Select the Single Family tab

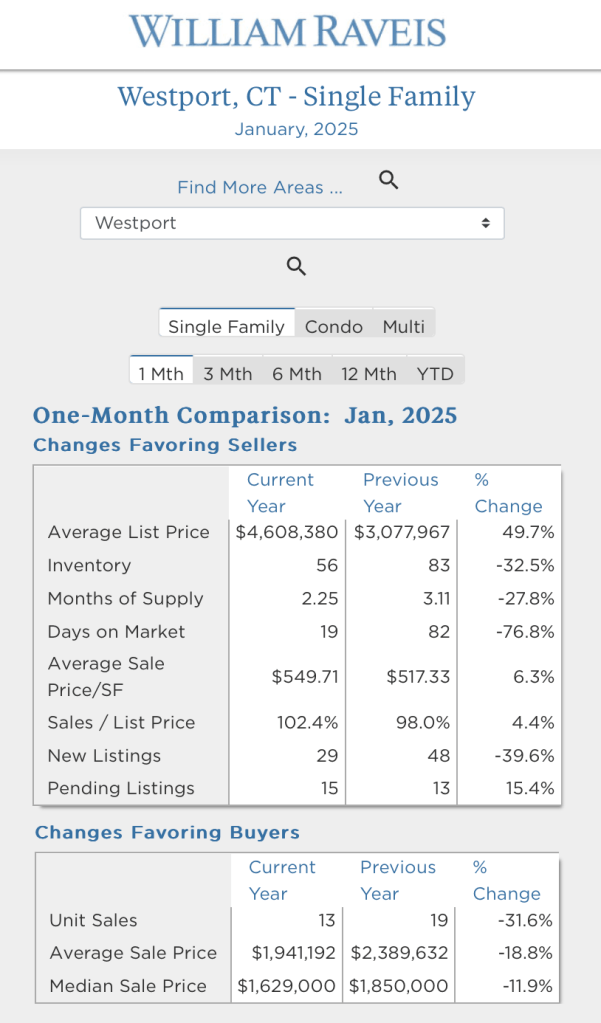(x=226, y=326)
